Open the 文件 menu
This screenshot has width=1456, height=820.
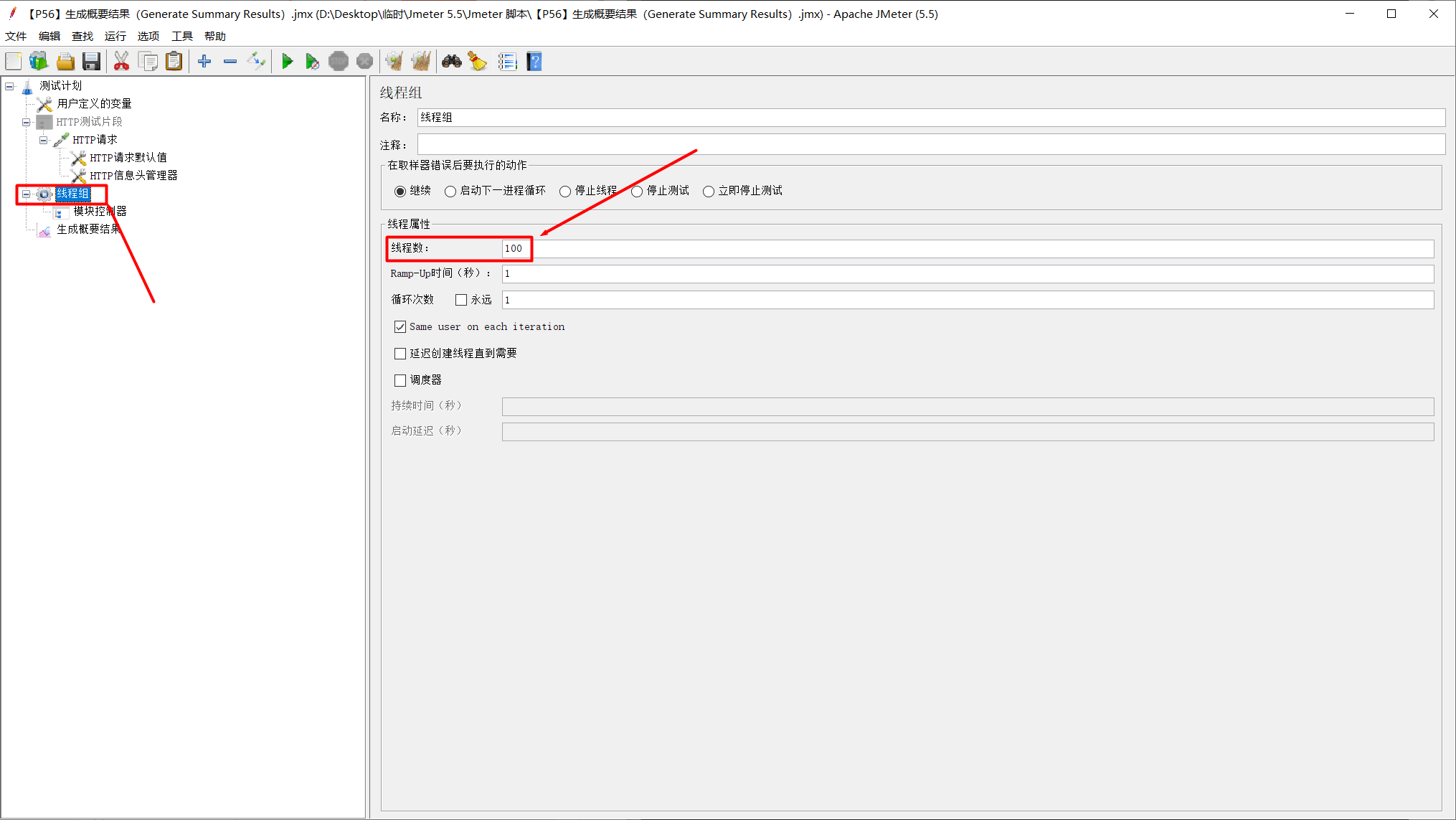(x=16, y=36)
